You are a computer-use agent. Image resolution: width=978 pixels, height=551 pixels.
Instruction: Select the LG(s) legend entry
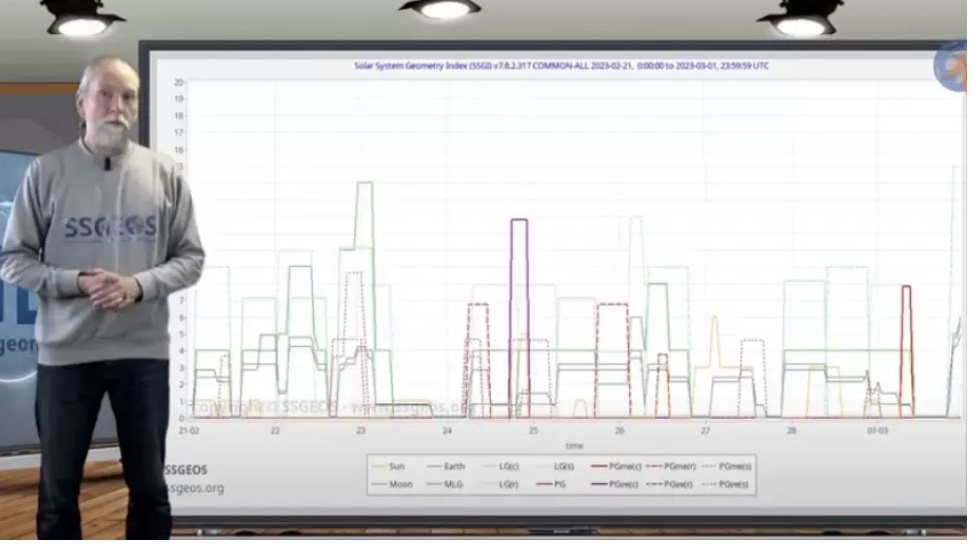[x=555, y=467]
